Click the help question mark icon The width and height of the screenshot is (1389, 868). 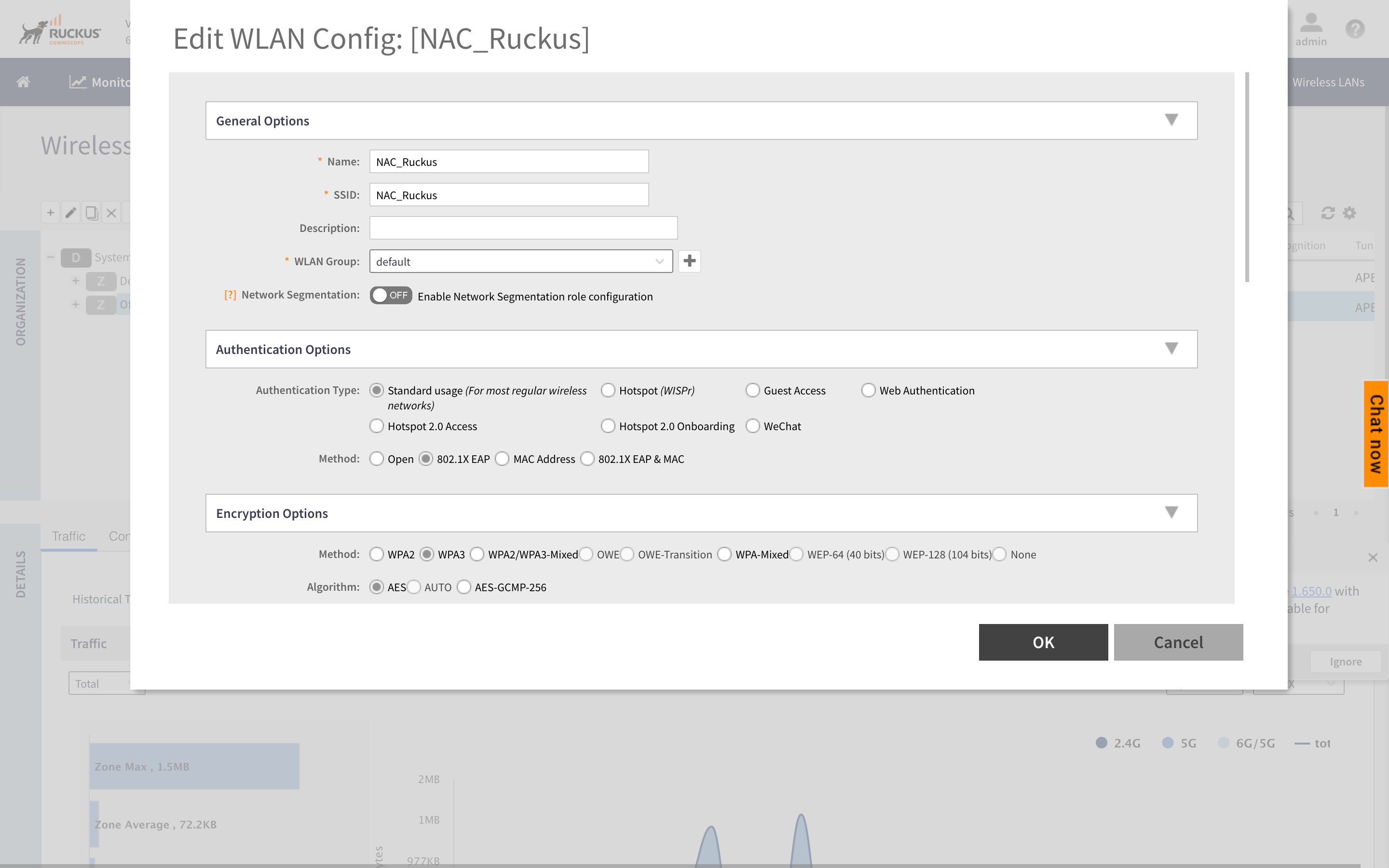click(x=1355, y=29)
